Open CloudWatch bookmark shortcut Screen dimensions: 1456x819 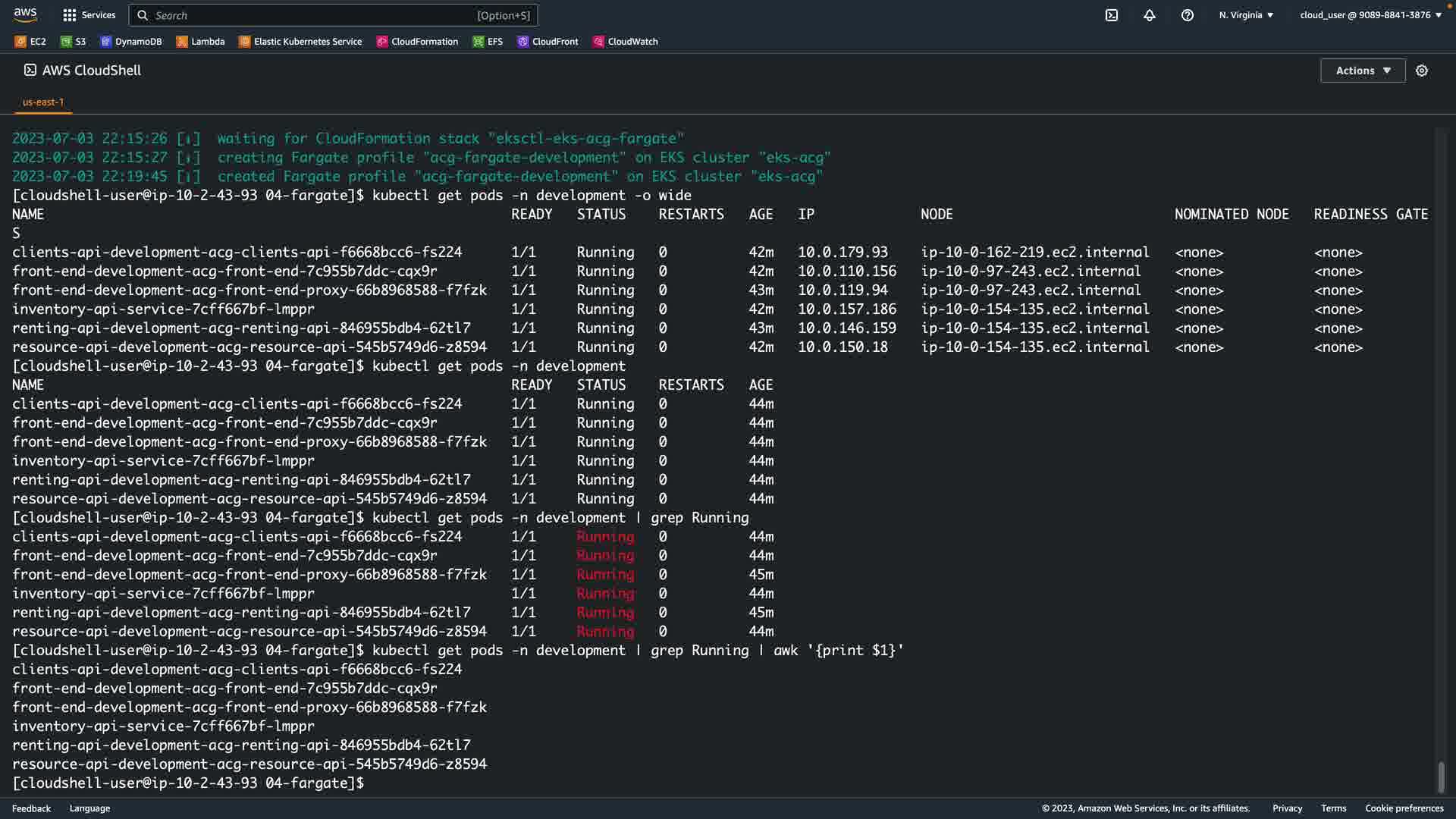[626, 42]
